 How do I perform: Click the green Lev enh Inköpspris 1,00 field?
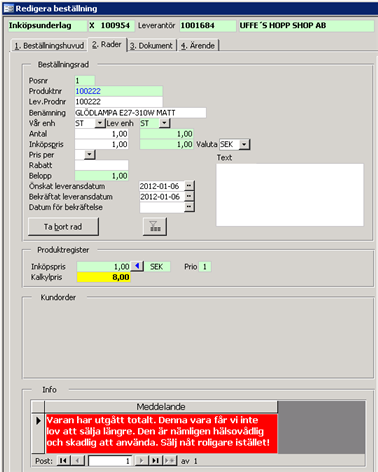point(166,144)
